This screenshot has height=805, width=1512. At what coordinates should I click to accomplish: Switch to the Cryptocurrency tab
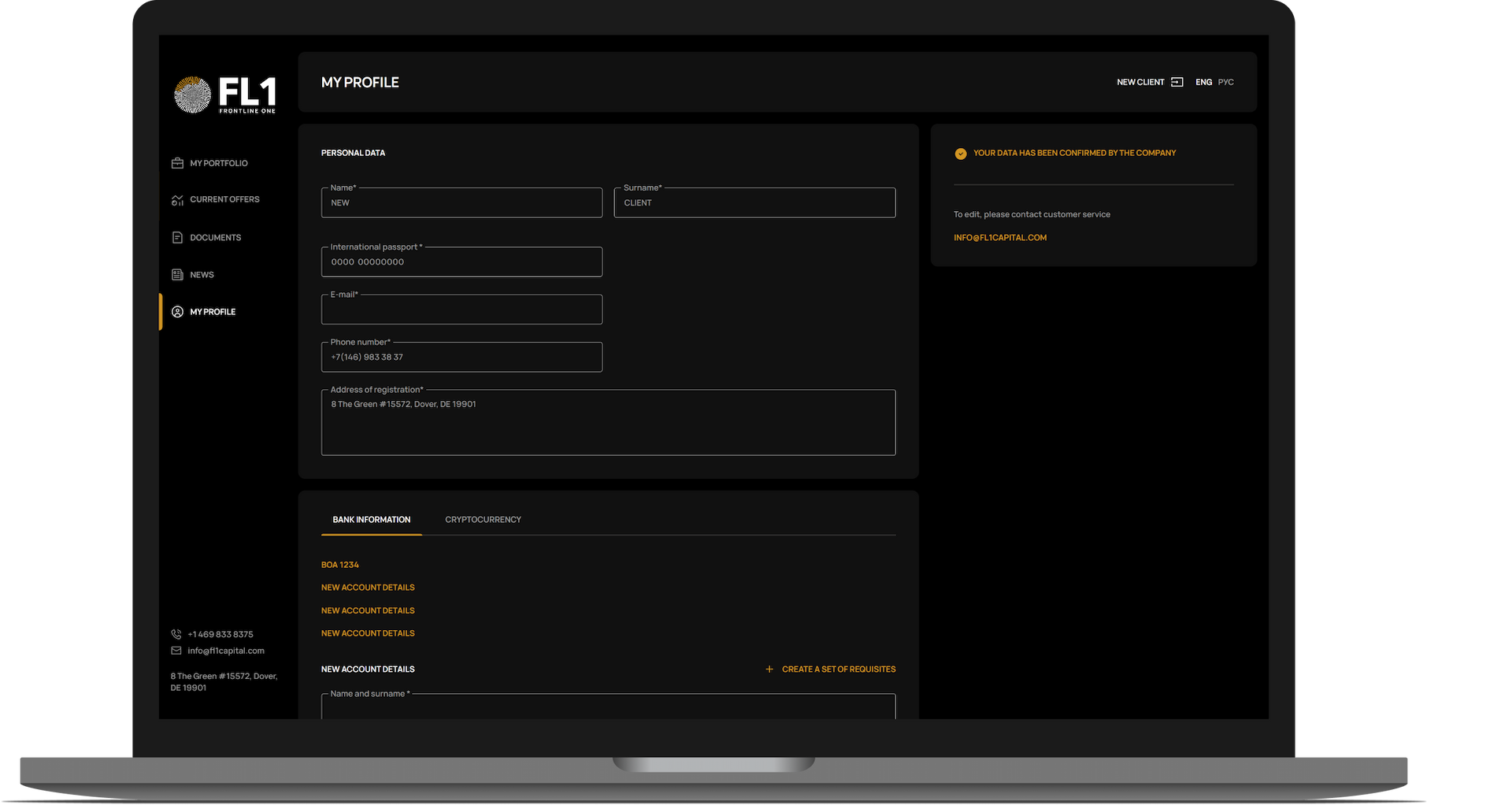pos(483,520)
